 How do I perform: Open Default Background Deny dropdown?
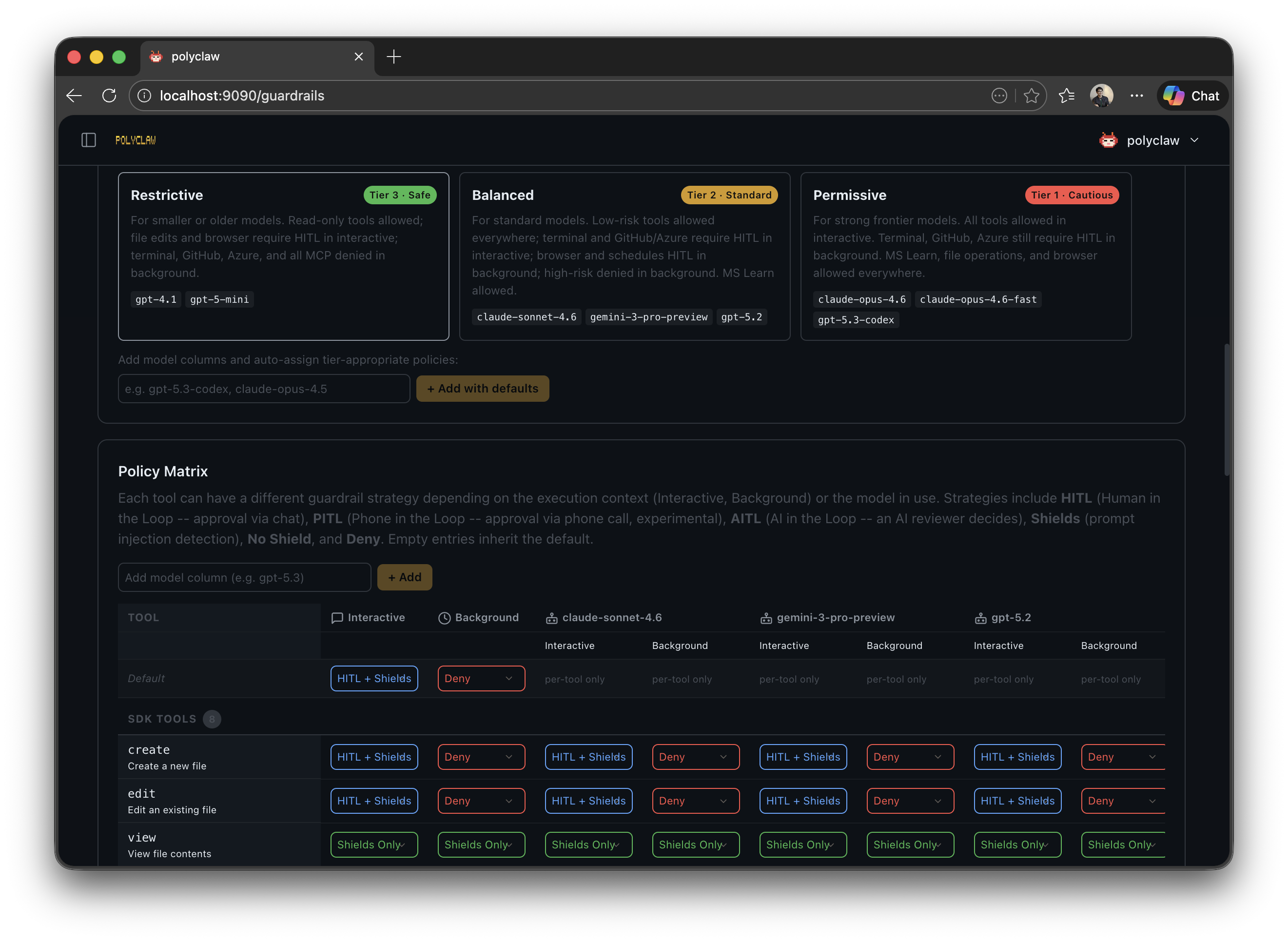coord(481,679)
